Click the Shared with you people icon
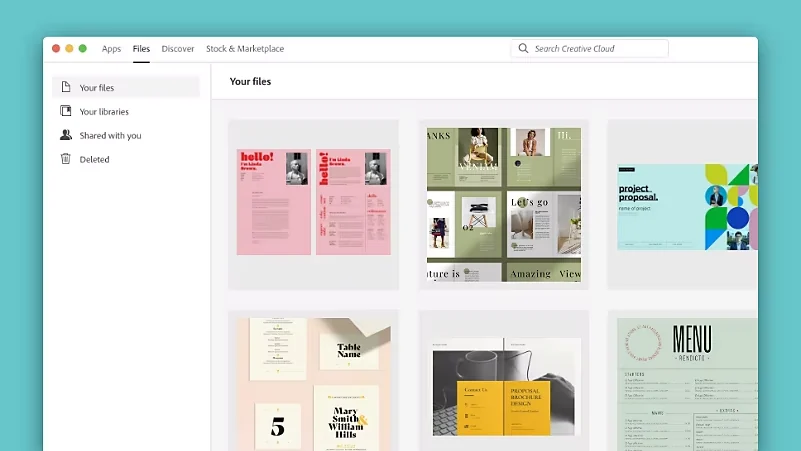This screenshot has width=801, height=451. point(66,135)
